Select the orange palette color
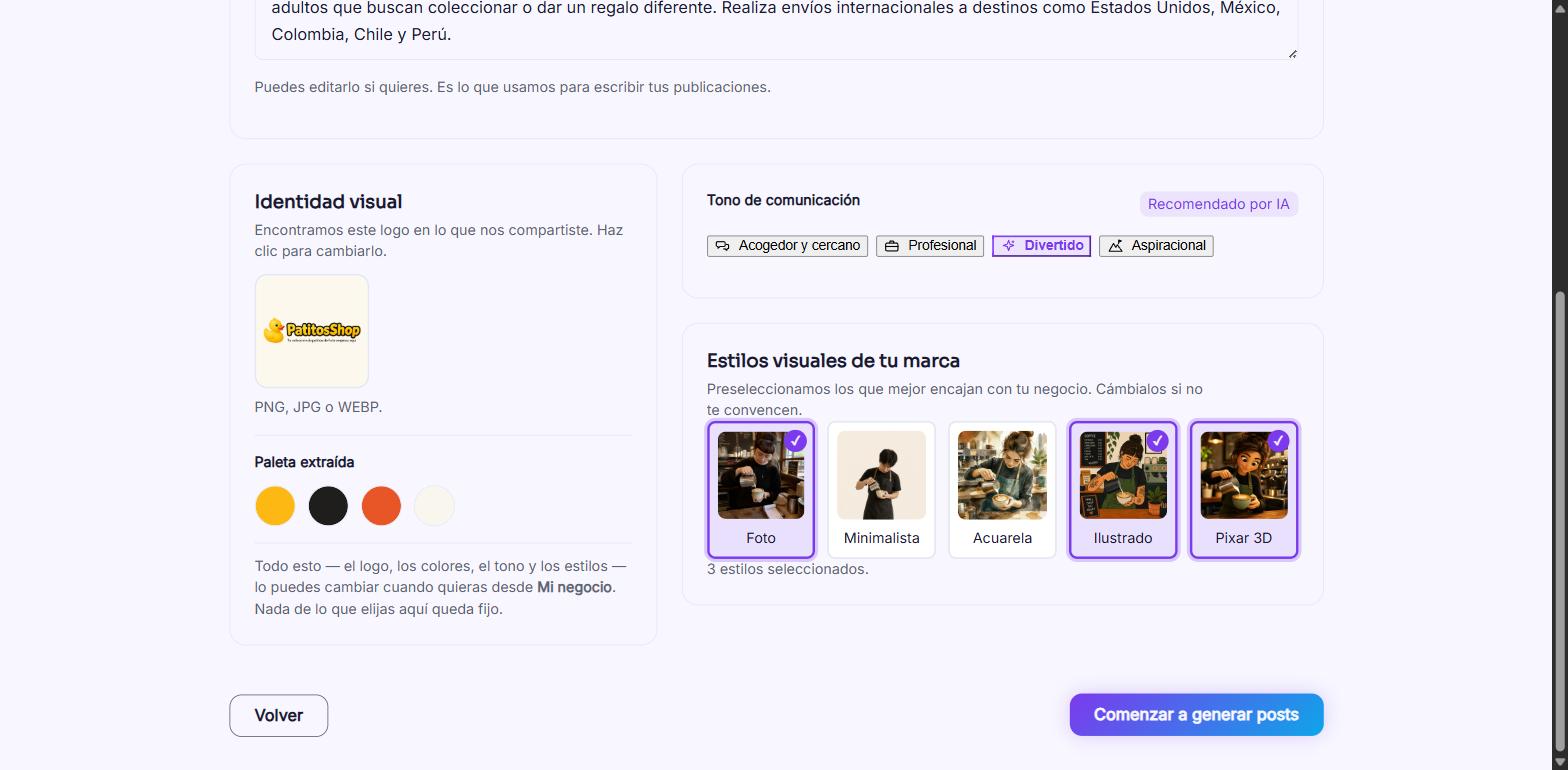This screenshot has width=1568, height=770. (x=381, y=506)
